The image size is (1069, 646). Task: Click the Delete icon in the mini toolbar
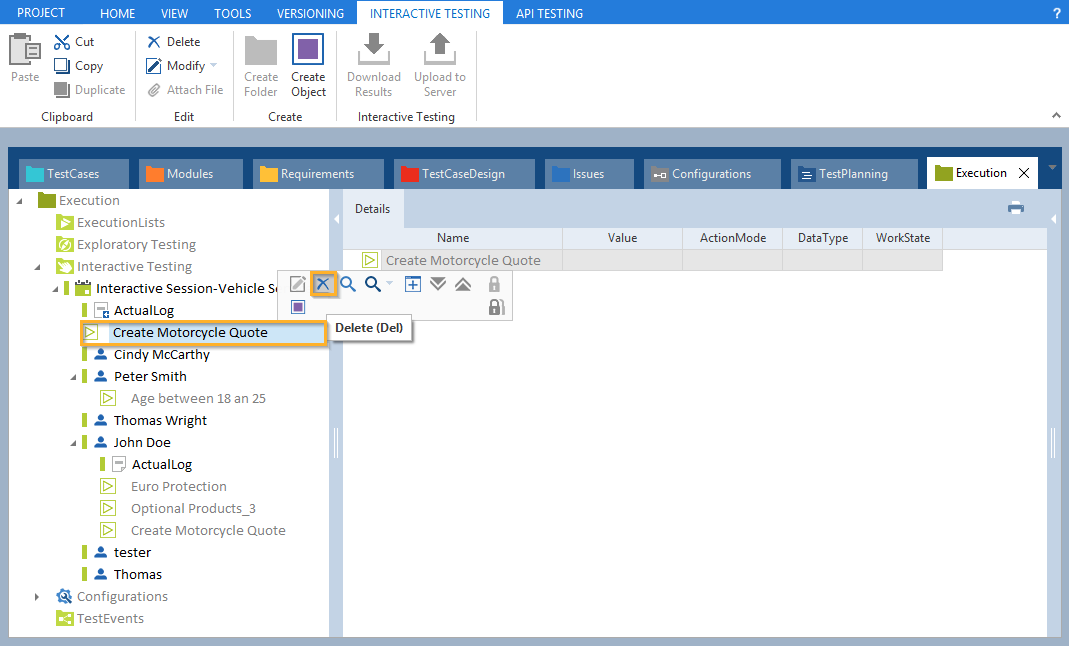[323, 284]
